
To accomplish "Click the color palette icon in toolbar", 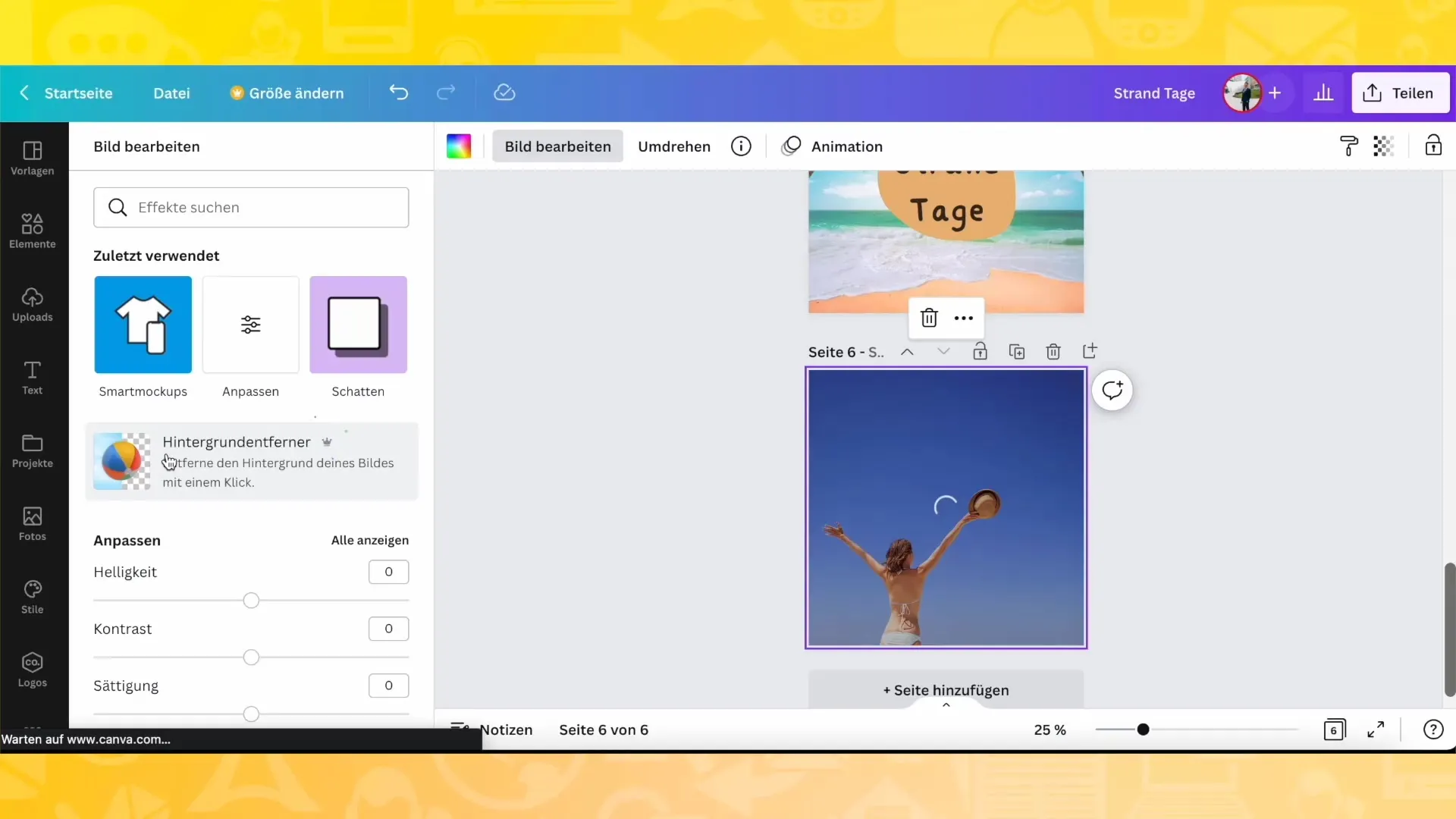I will tap(459, 146).
